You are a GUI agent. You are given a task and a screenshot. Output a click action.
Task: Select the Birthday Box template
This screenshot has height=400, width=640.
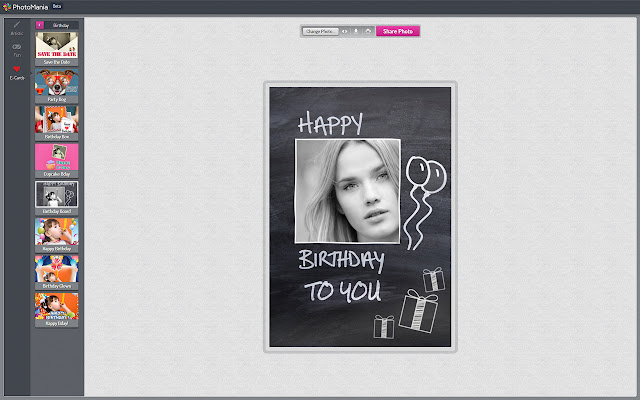tap(57, 121)
